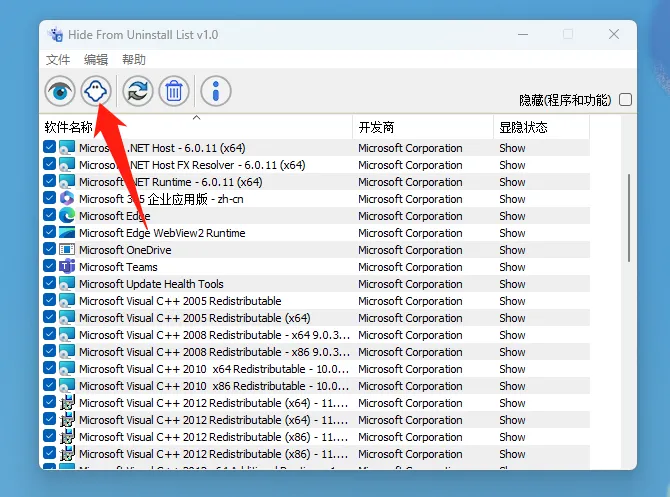Screen dimensions: 670x497
Task: Click Show status in the Microsoft Teams row
Action: tap(512, 267)
